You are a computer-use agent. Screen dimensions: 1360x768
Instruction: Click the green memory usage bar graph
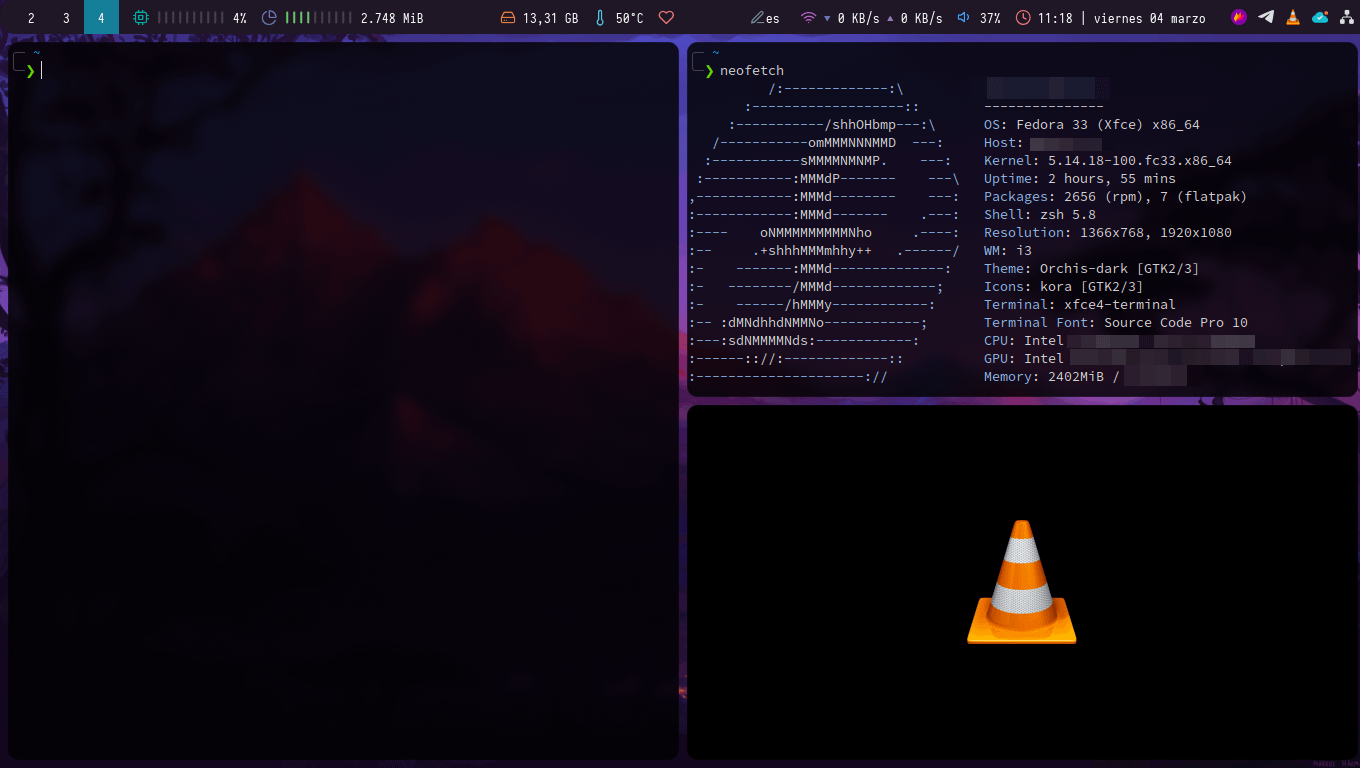[318, 18]
